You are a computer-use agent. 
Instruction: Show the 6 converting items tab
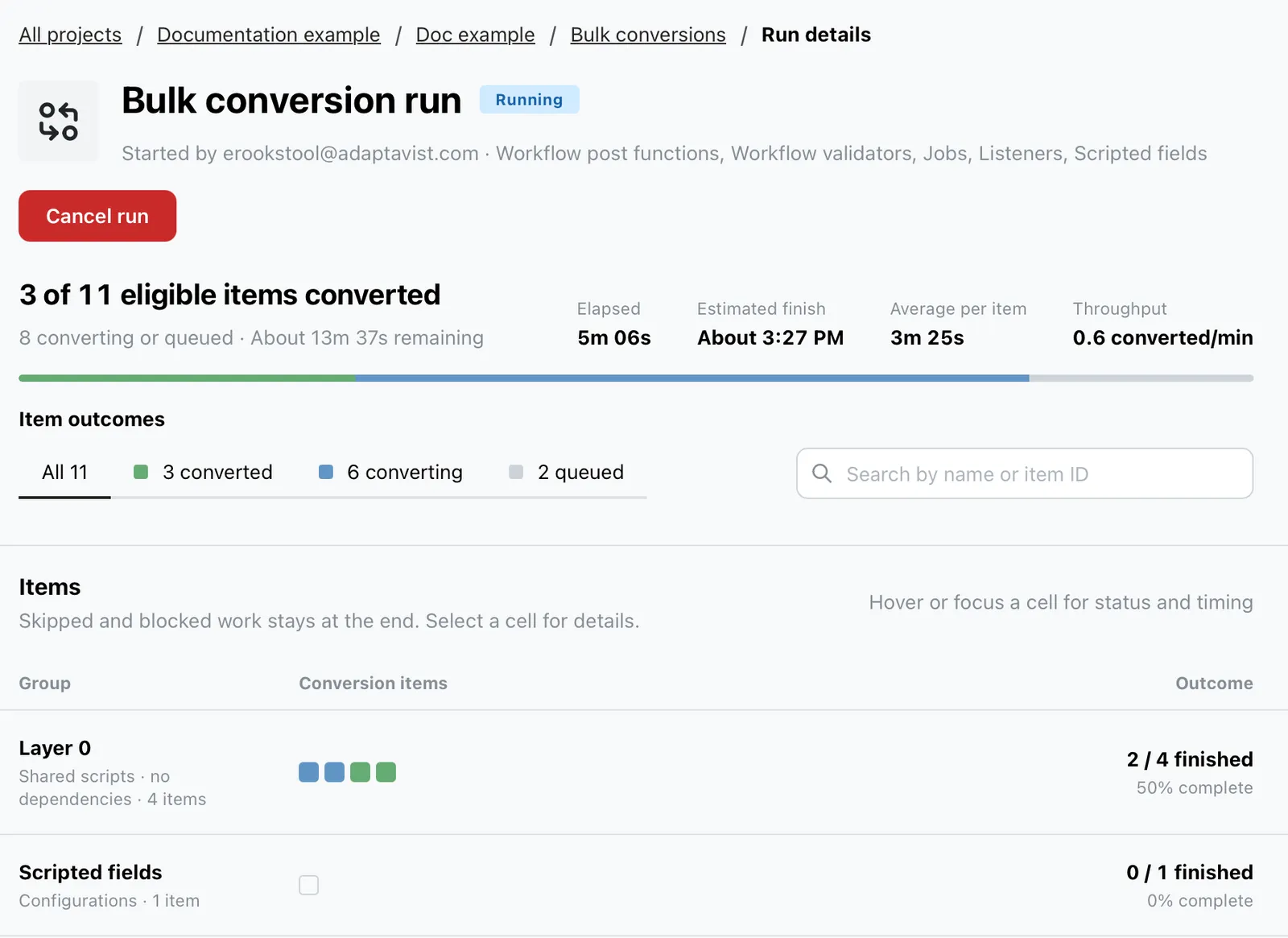tap(390, 473)
